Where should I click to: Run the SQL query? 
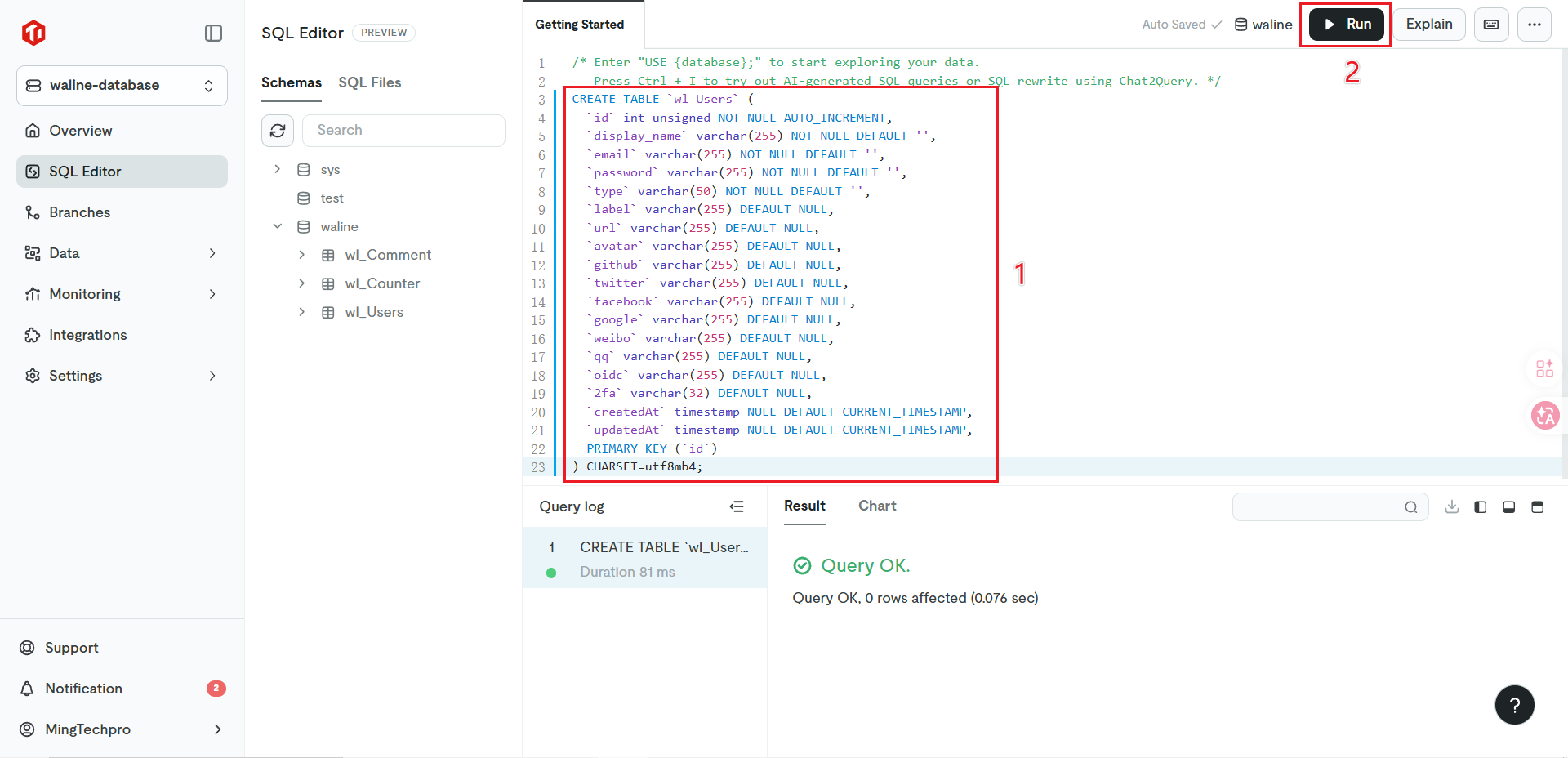pos(1346,25)
